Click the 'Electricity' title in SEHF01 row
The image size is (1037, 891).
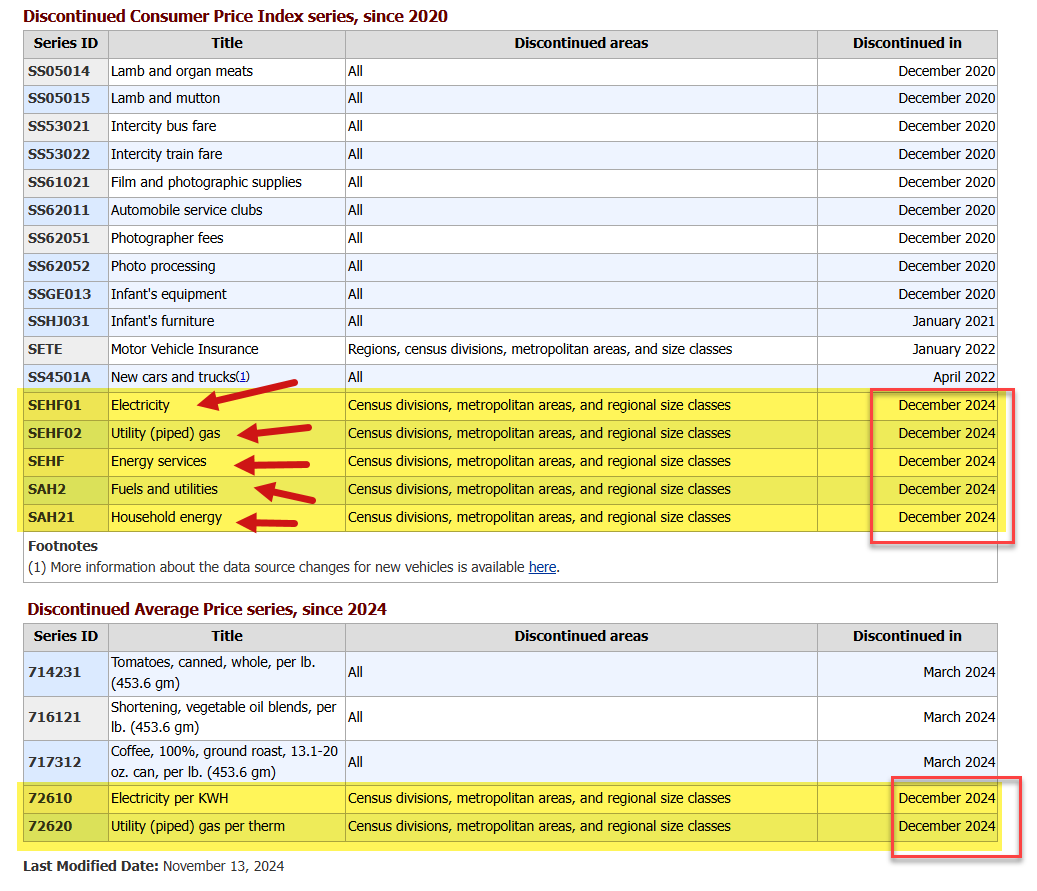pyautogui.click(x=140, y=405)
